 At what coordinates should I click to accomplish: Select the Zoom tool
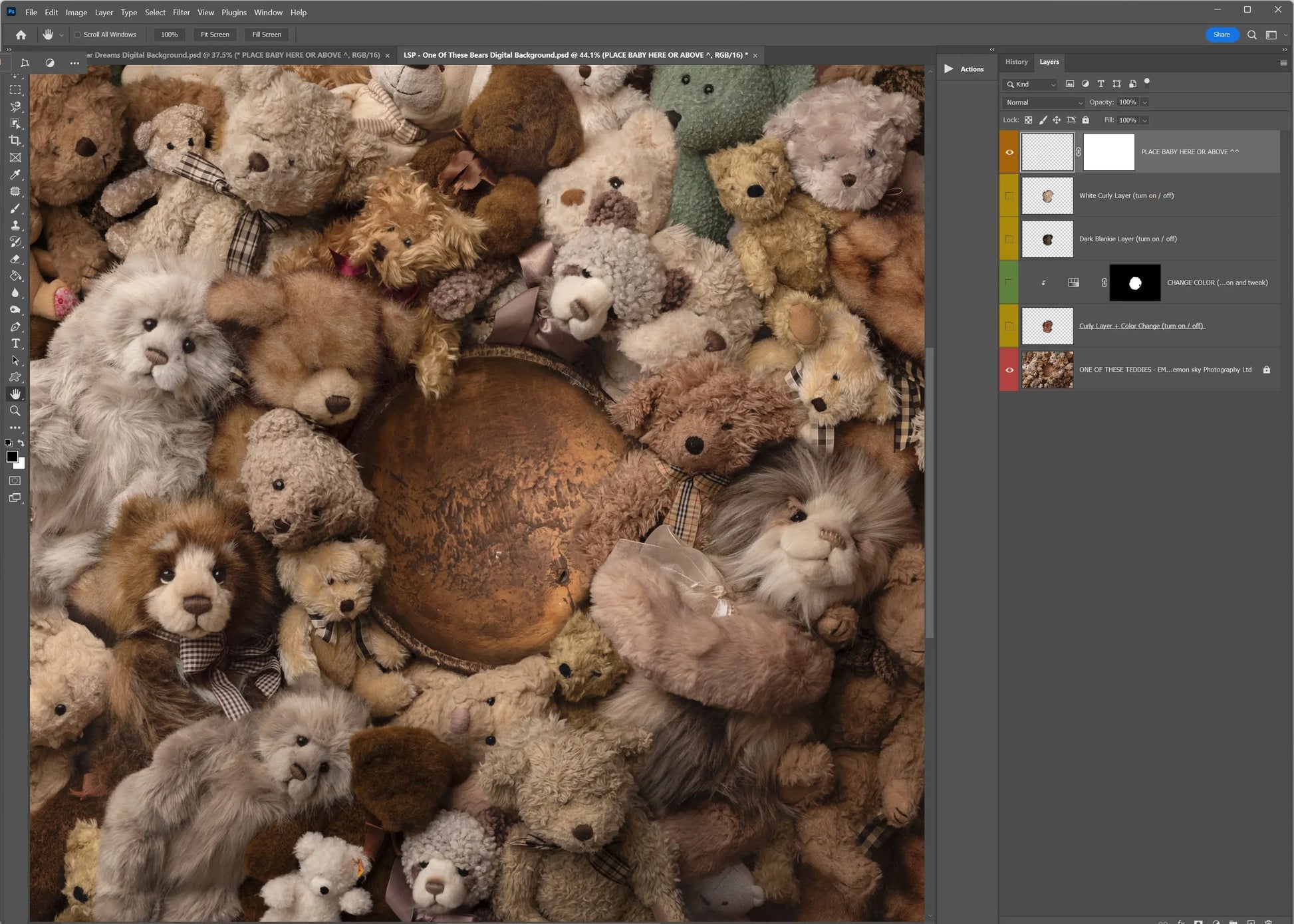coord(15,411)
